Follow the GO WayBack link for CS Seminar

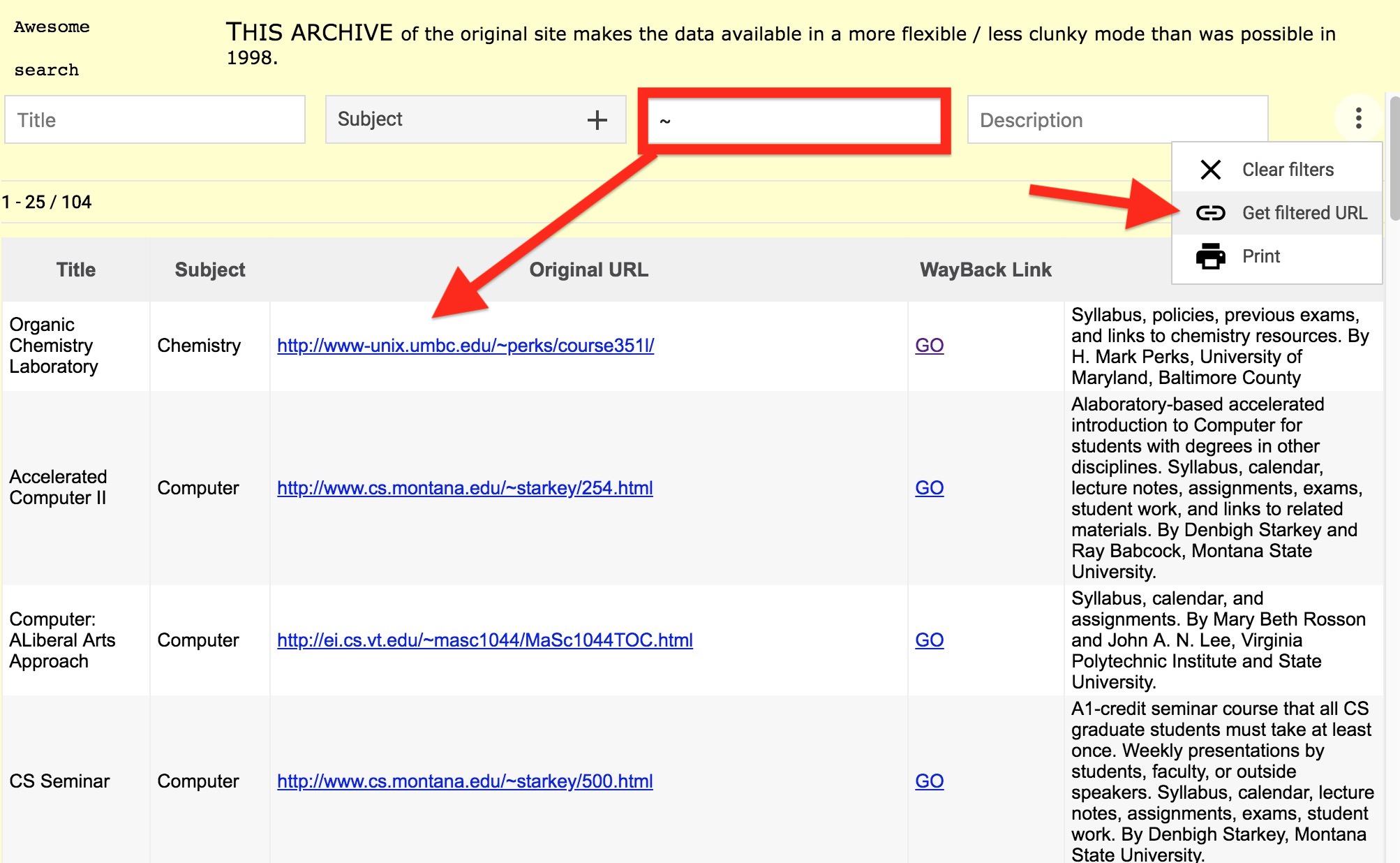click(x=929, y=781)
